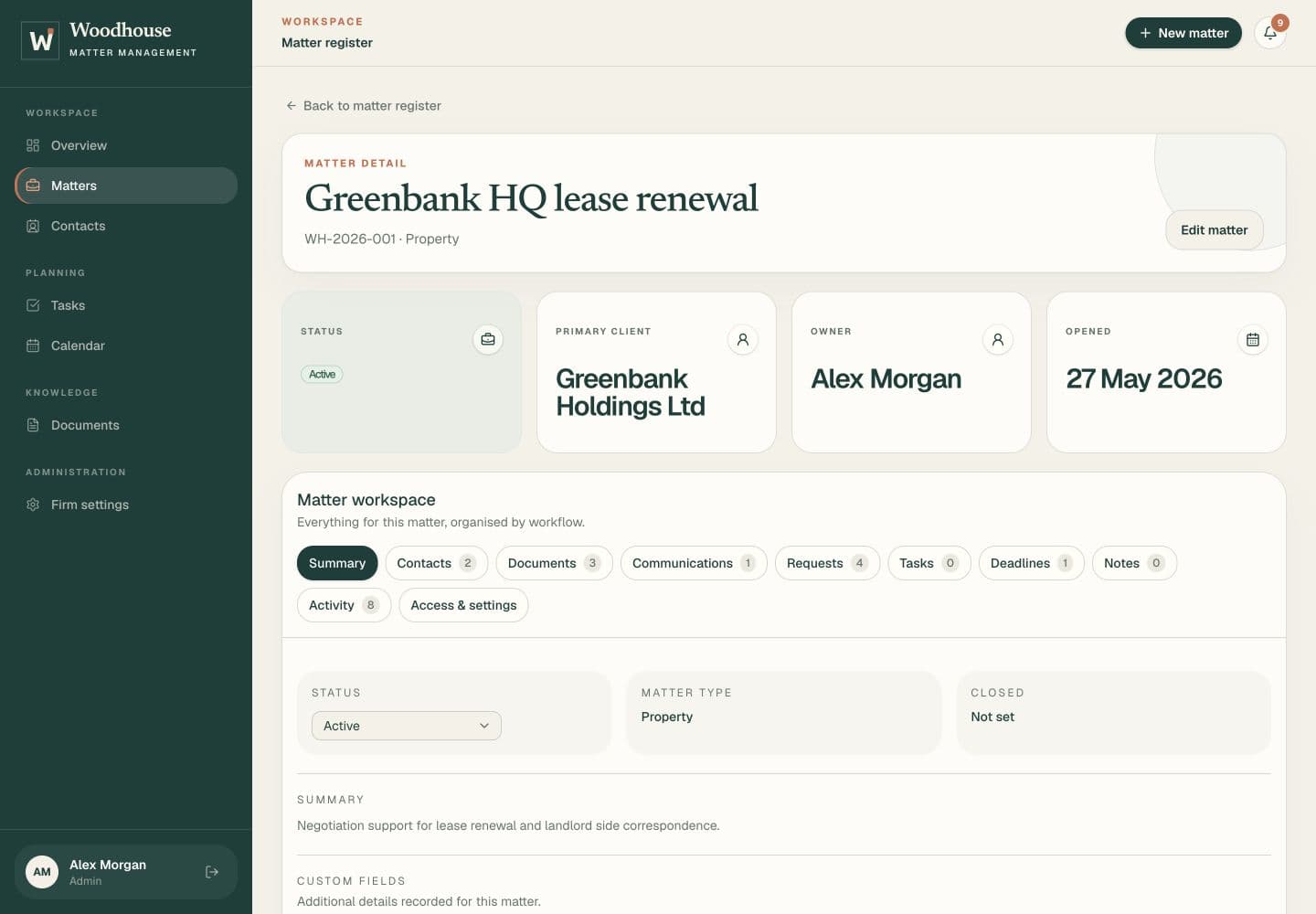Click the Firm settings gear icon
1316x914 pixels.
tap(33, 505)
